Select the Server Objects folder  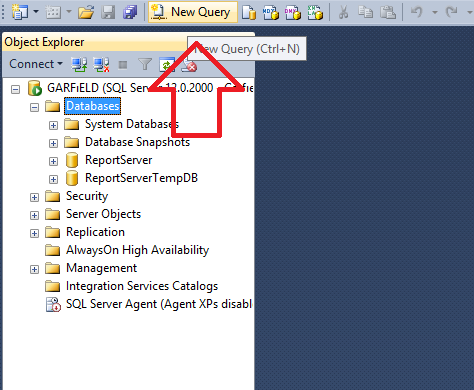point(103,214)
